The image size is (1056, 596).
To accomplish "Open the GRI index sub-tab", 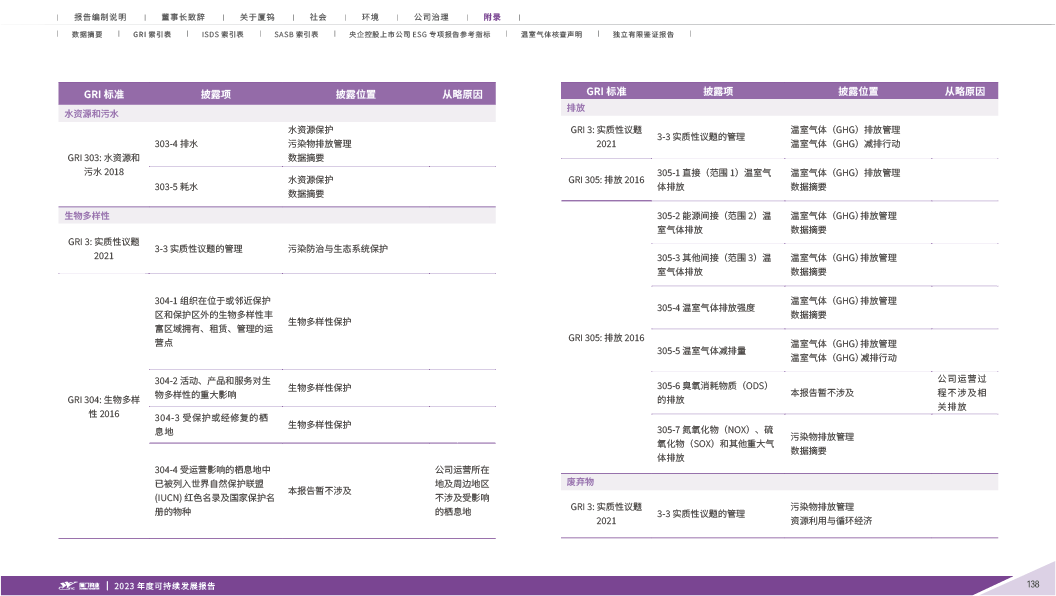I will [152, 34].
